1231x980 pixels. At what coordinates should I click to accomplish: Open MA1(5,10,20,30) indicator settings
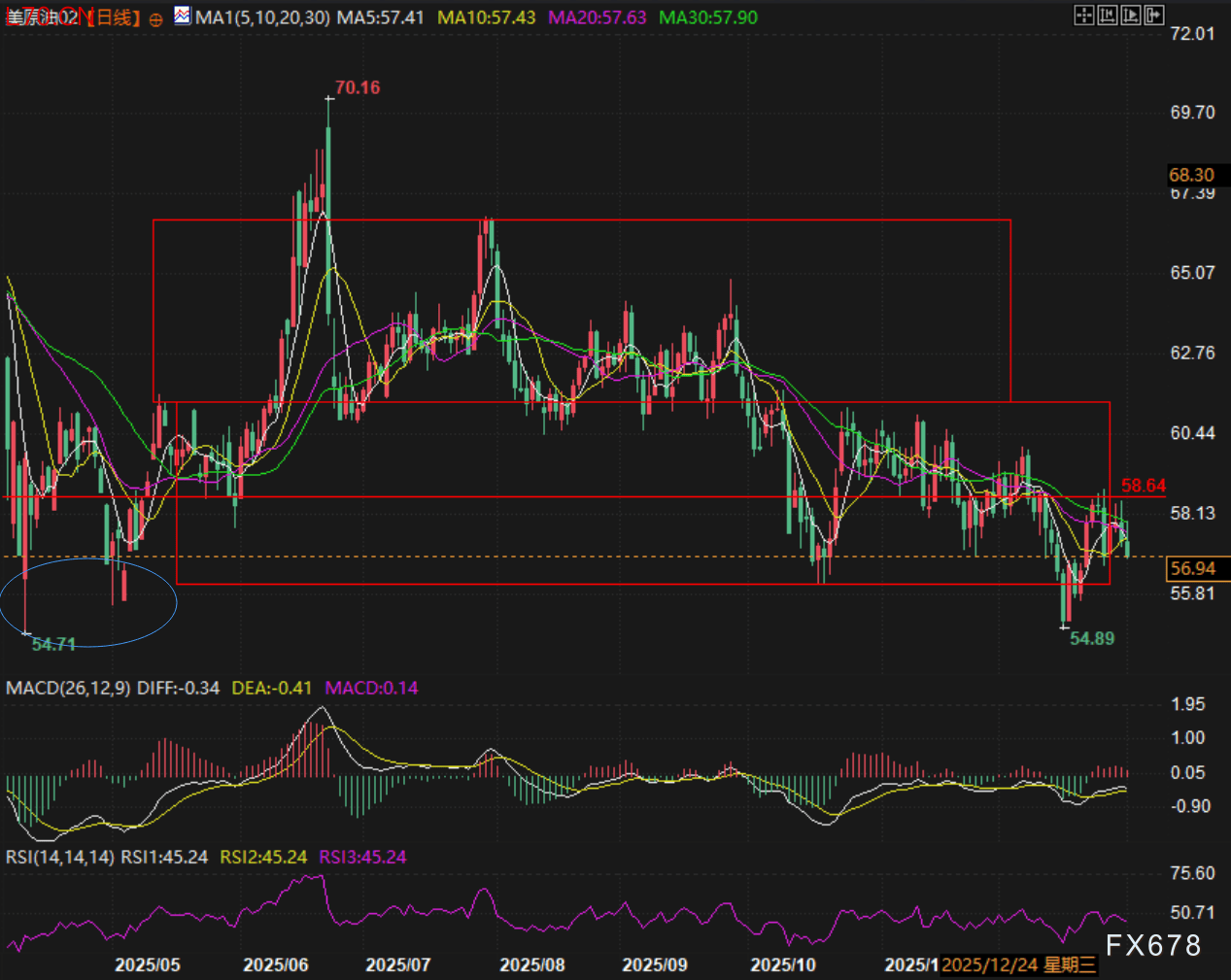pyautogui.click(x=262, y=17)
